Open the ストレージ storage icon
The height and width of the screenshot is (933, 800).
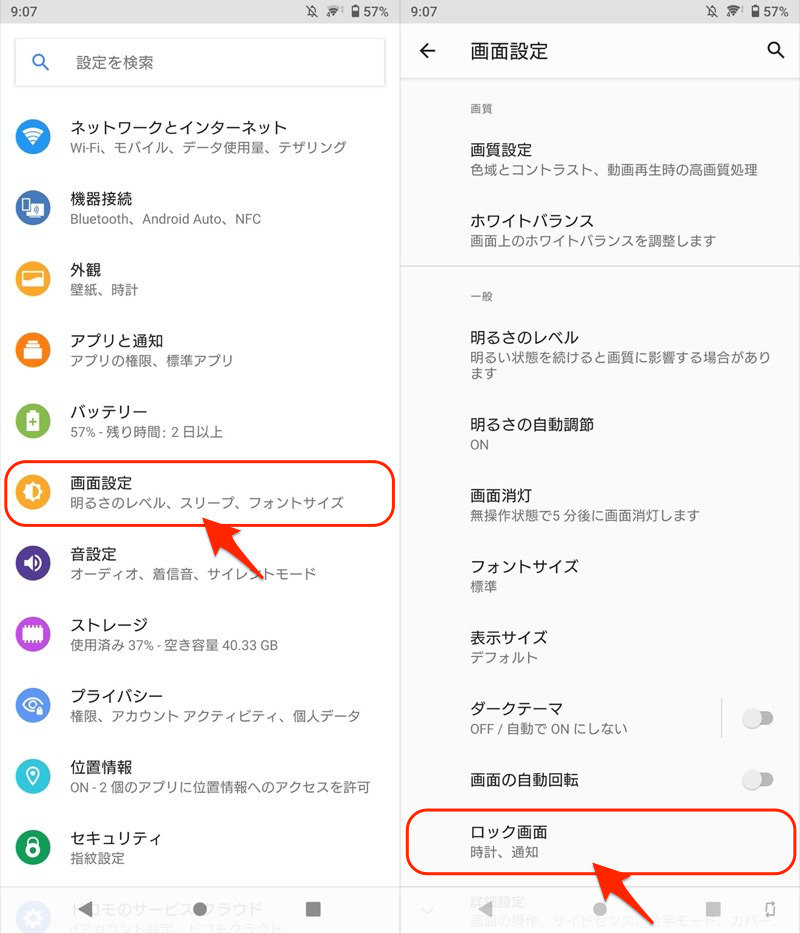[x=33, y=634]
